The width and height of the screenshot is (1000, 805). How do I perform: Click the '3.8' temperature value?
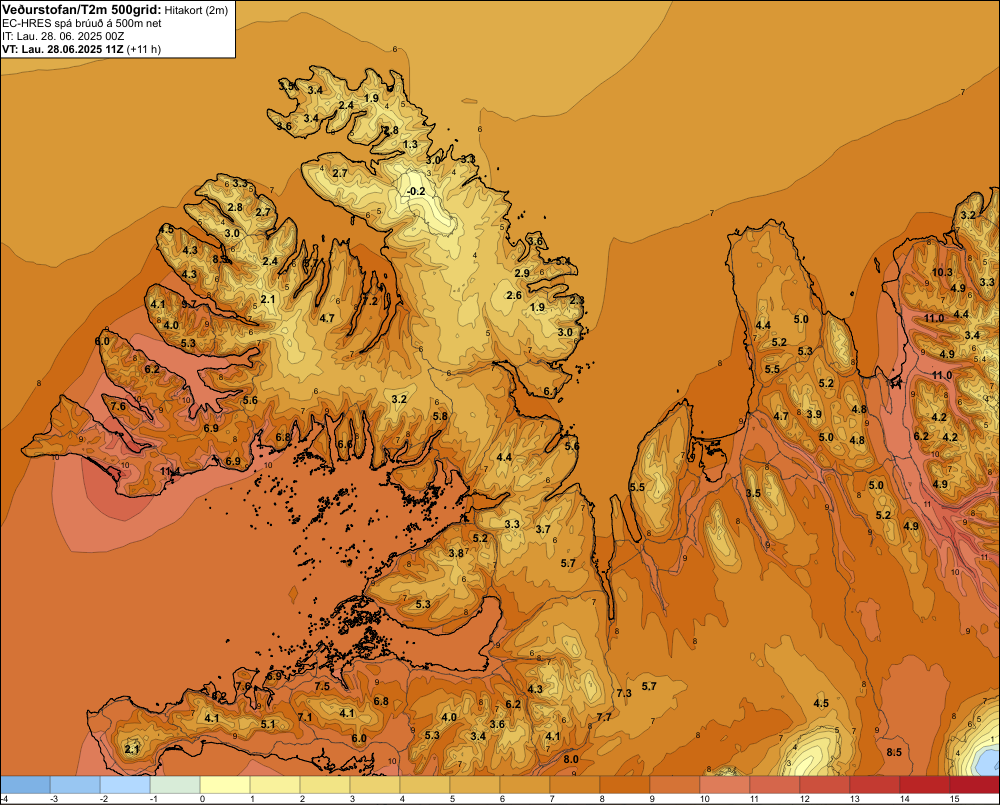[456, 553]
